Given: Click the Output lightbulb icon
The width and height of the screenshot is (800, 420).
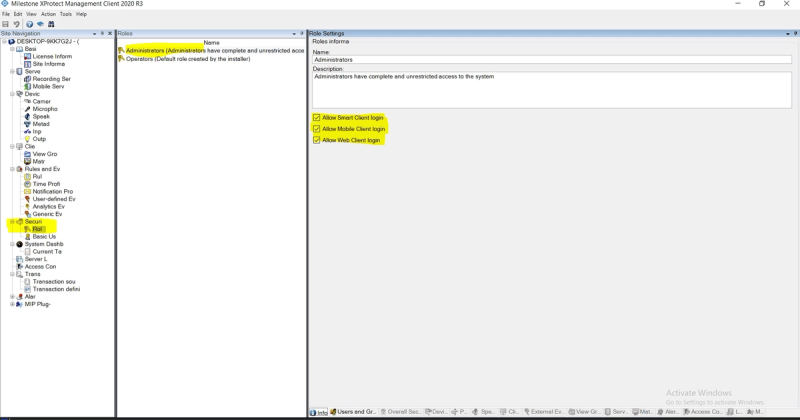Looking at the screenshot, I should coord(28,139).
